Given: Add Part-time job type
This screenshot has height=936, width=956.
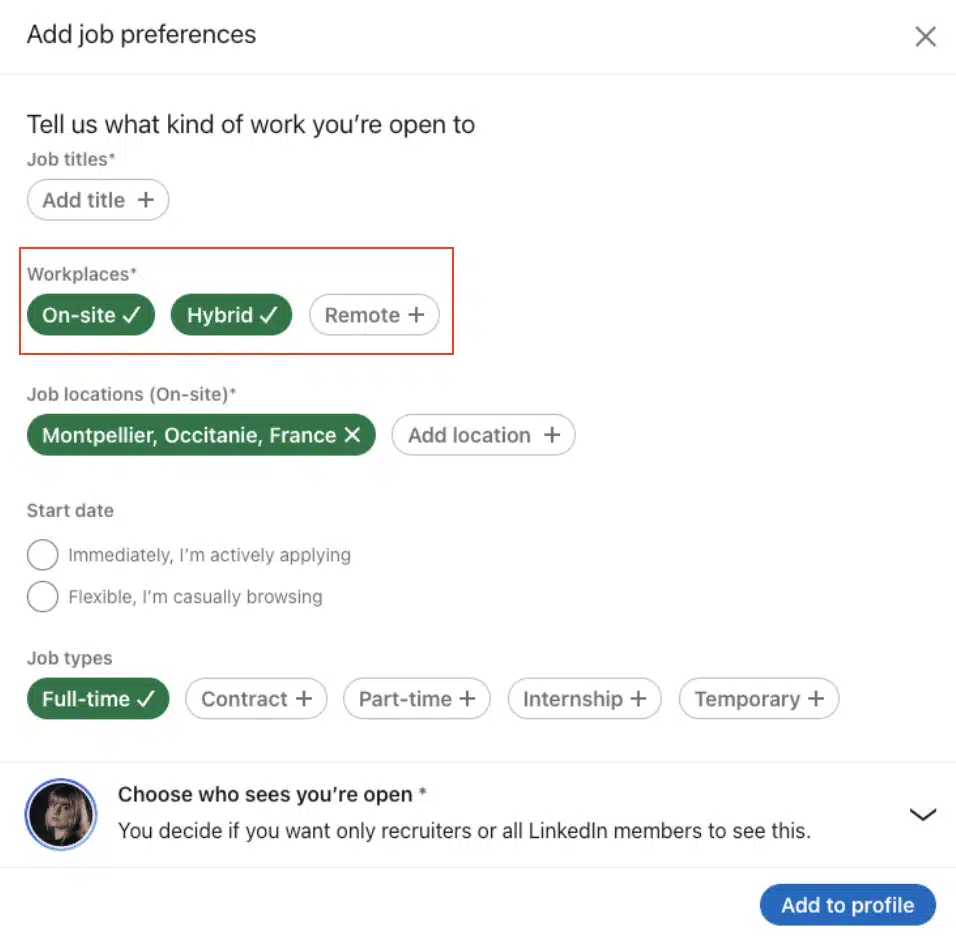Looking at the screenshot, I should (x=416, y=699).
